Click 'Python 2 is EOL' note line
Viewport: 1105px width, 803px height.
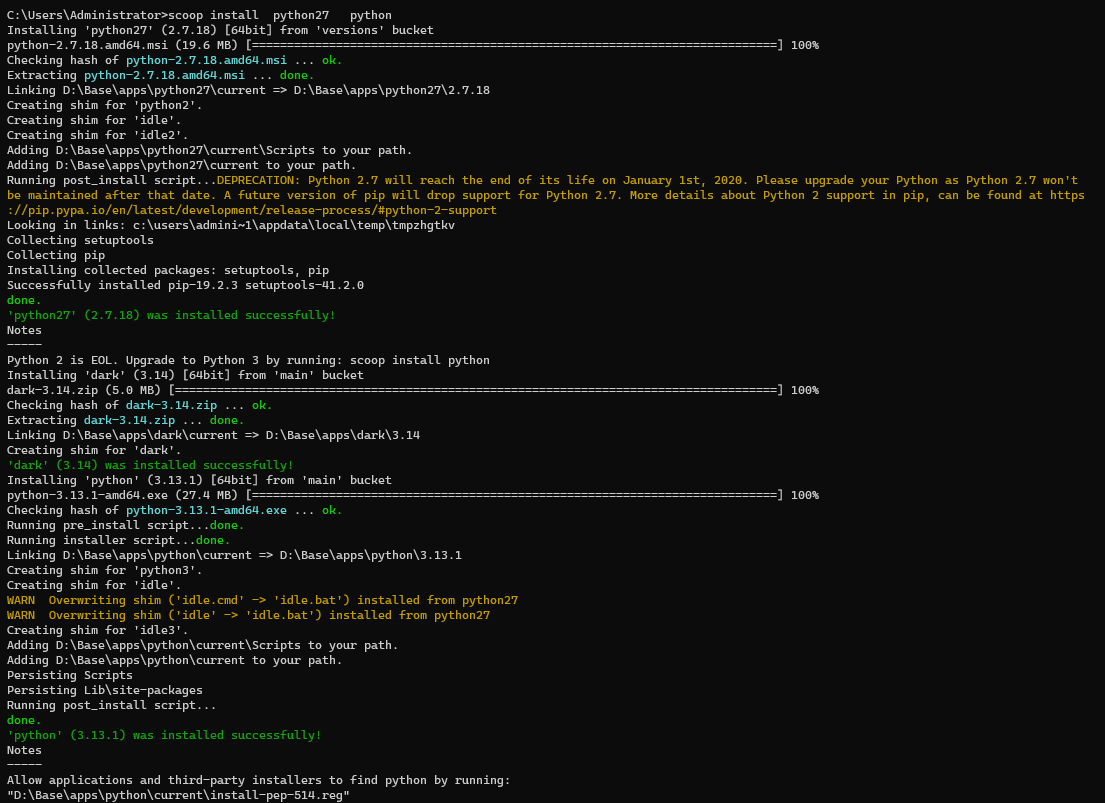(x=249, y=360)
